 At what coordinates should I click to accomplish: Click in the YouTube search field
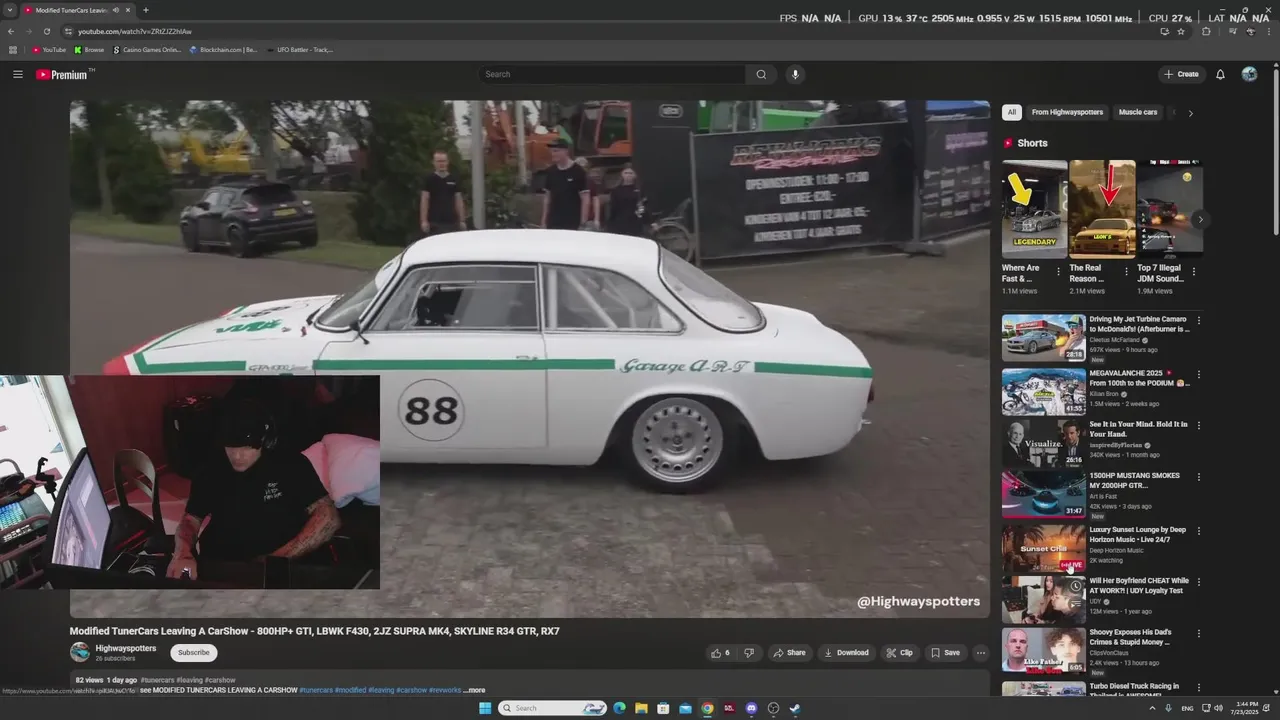pyautogui.click(x=612, y=74)
